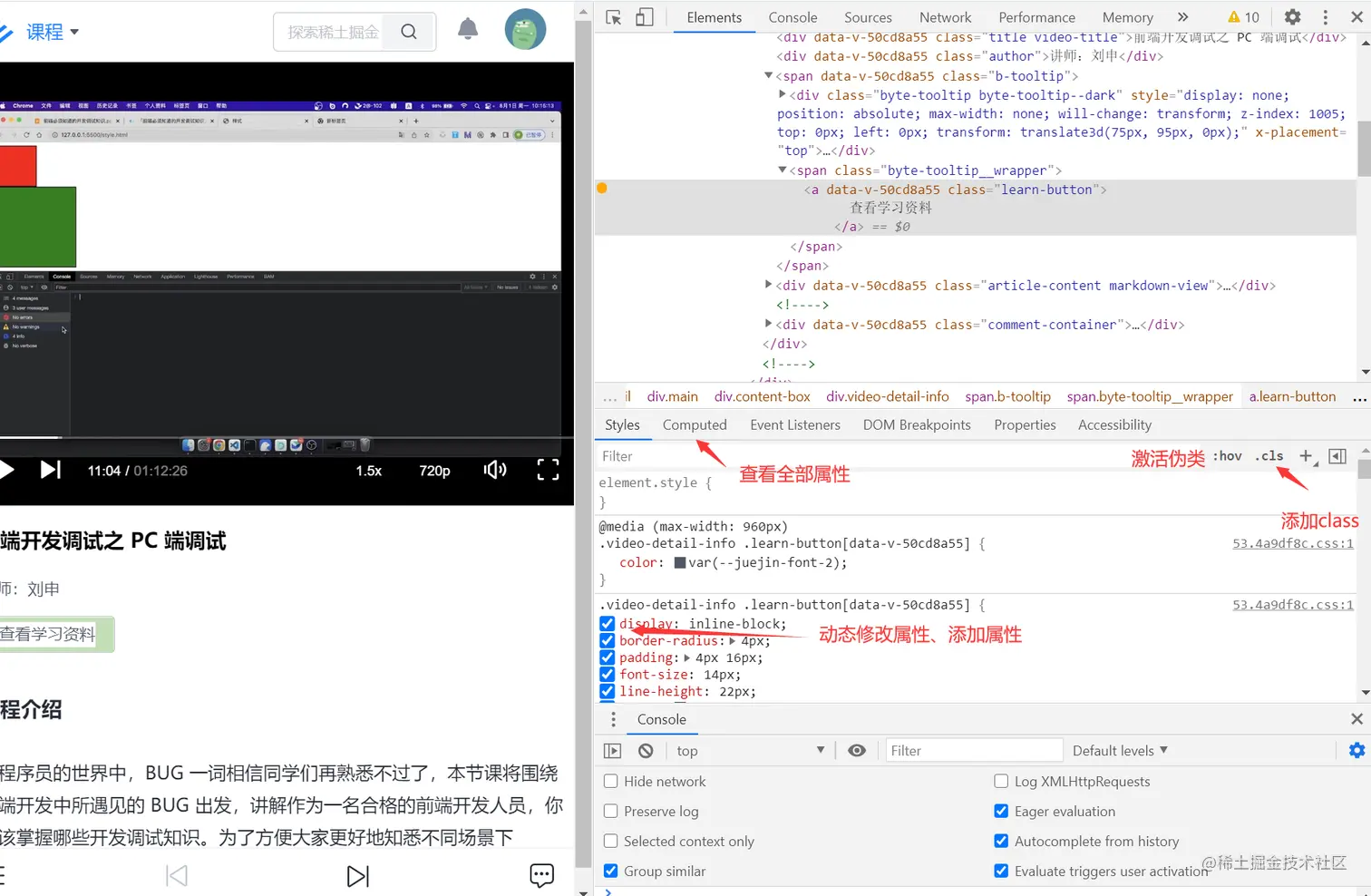Enable the Preserve log checkbox
Viewport: 1371px width, 896px height.
611,812
